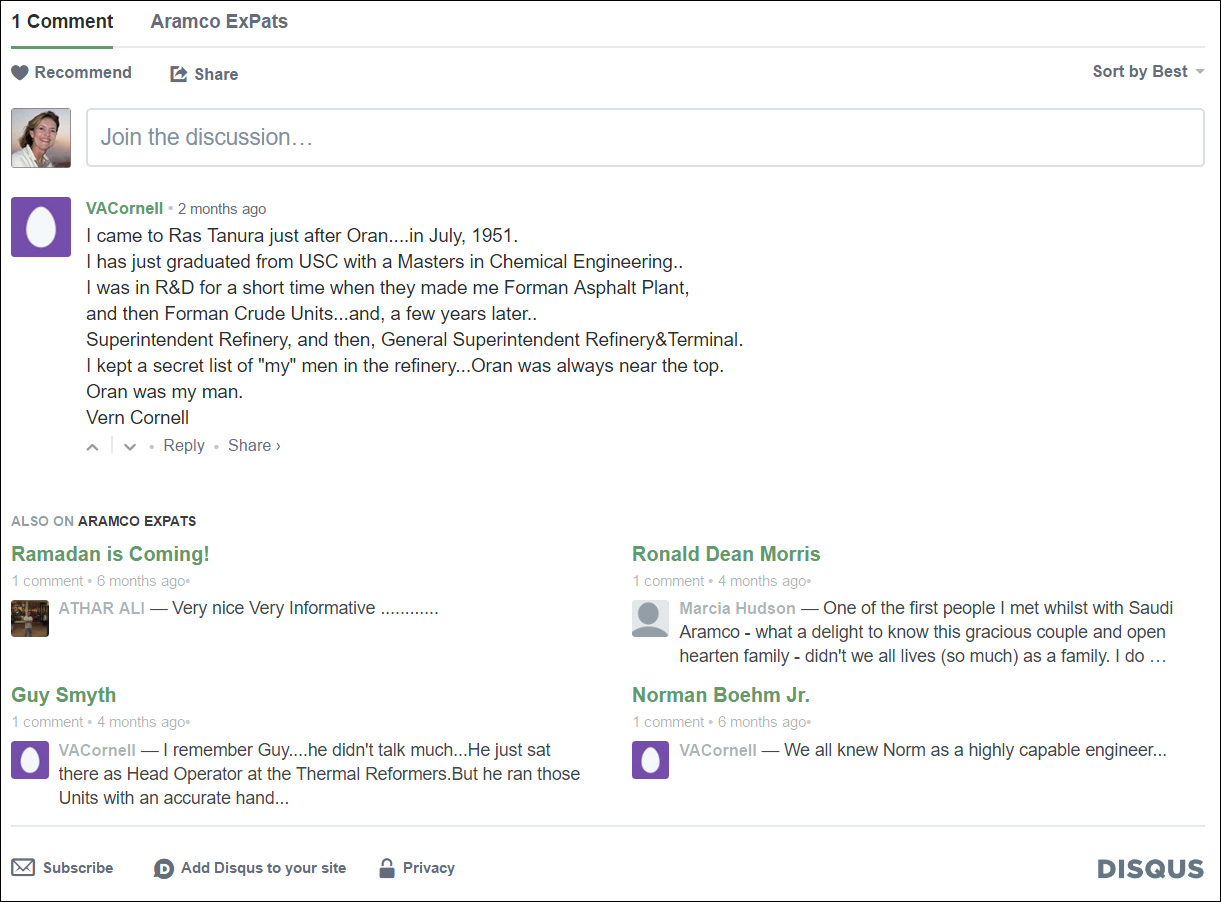
Task: Open the Norman Boehm Jr. article
Action: [x=721, y=695]
